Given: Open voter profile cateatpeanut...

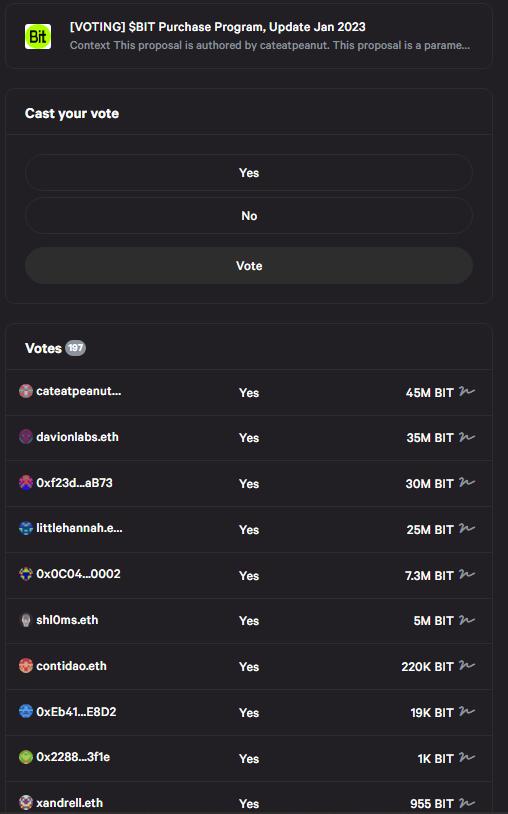Looking at the screenshot, I should (78, 391).
